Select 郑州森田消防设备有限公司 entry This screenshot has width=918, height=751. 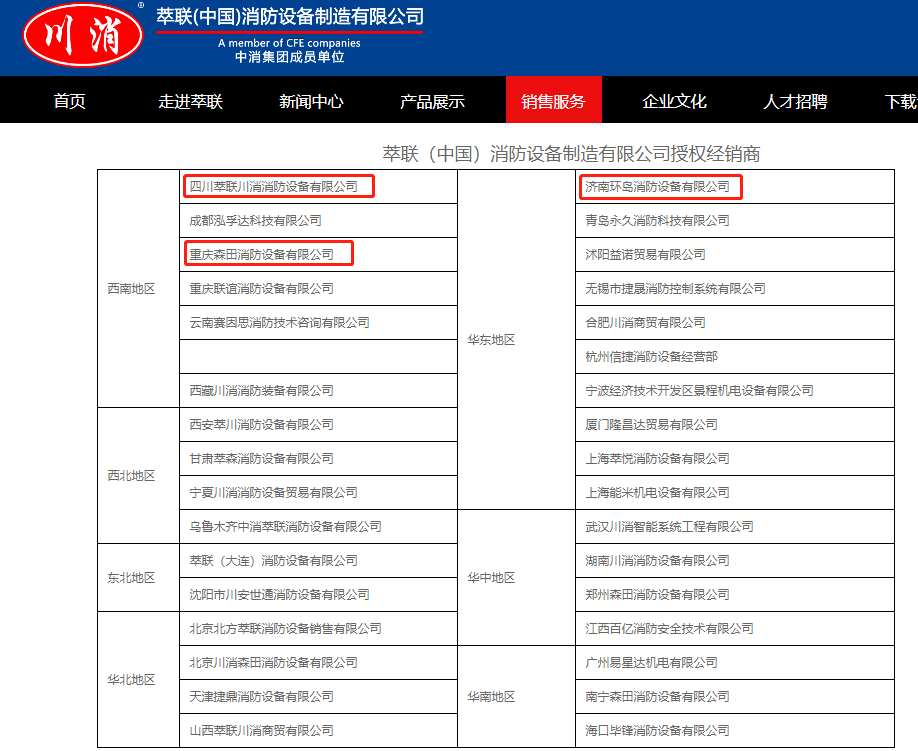click(657, 594)
